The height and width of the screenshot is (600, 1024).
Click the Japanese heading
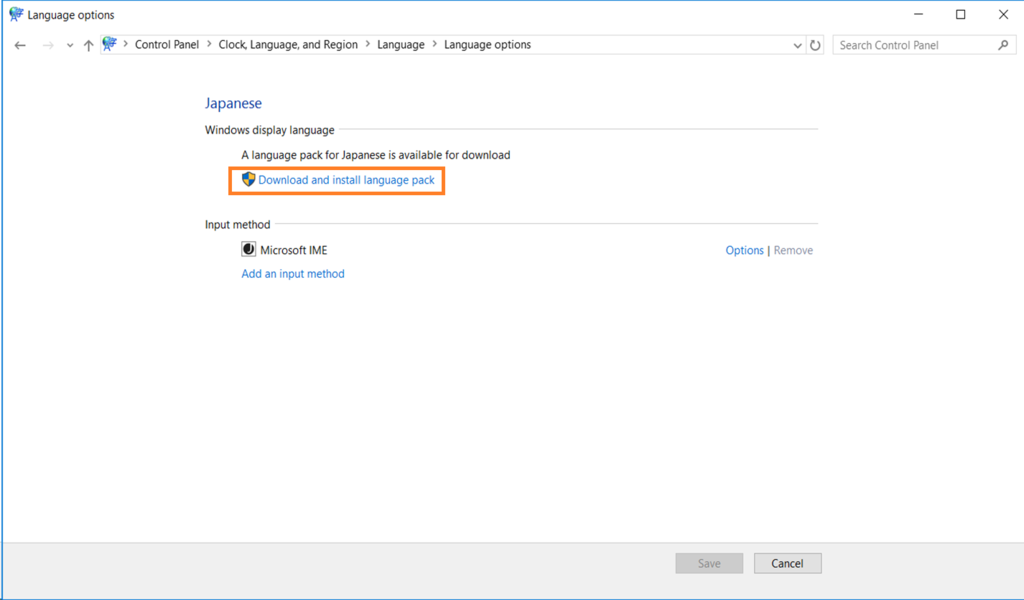(233, 103)
